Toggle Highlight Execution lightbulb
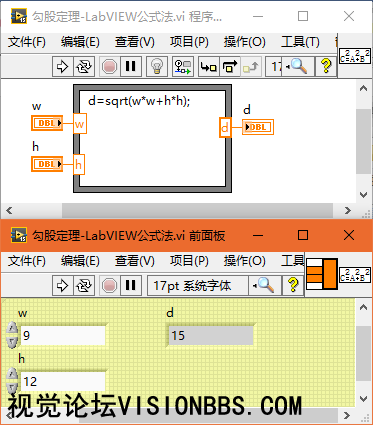373x425 pixels. pos(157,67)
